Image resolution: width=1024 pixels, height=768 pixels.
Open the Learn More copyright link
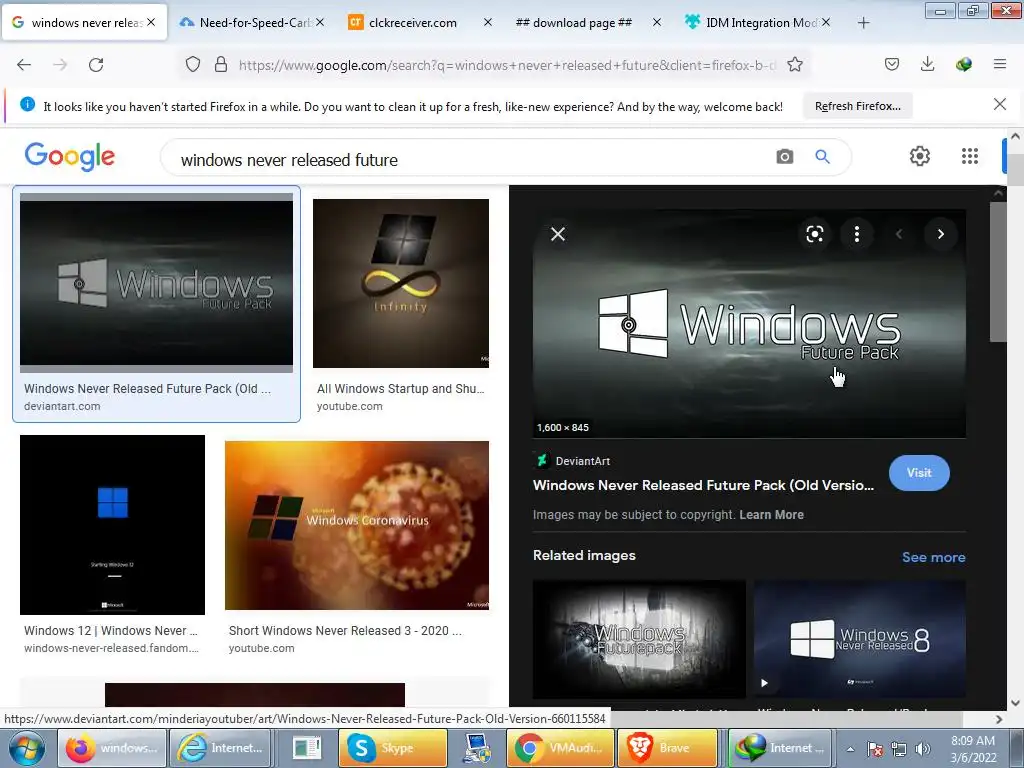click(x=771, y=515)
